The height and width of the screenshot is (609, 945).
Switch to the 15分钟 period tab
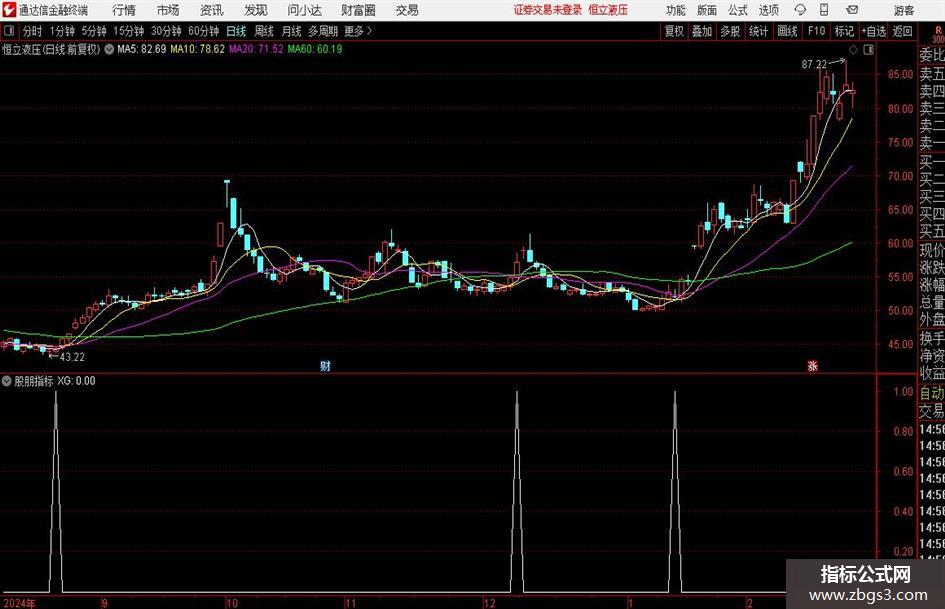click(x=128, y=31)
